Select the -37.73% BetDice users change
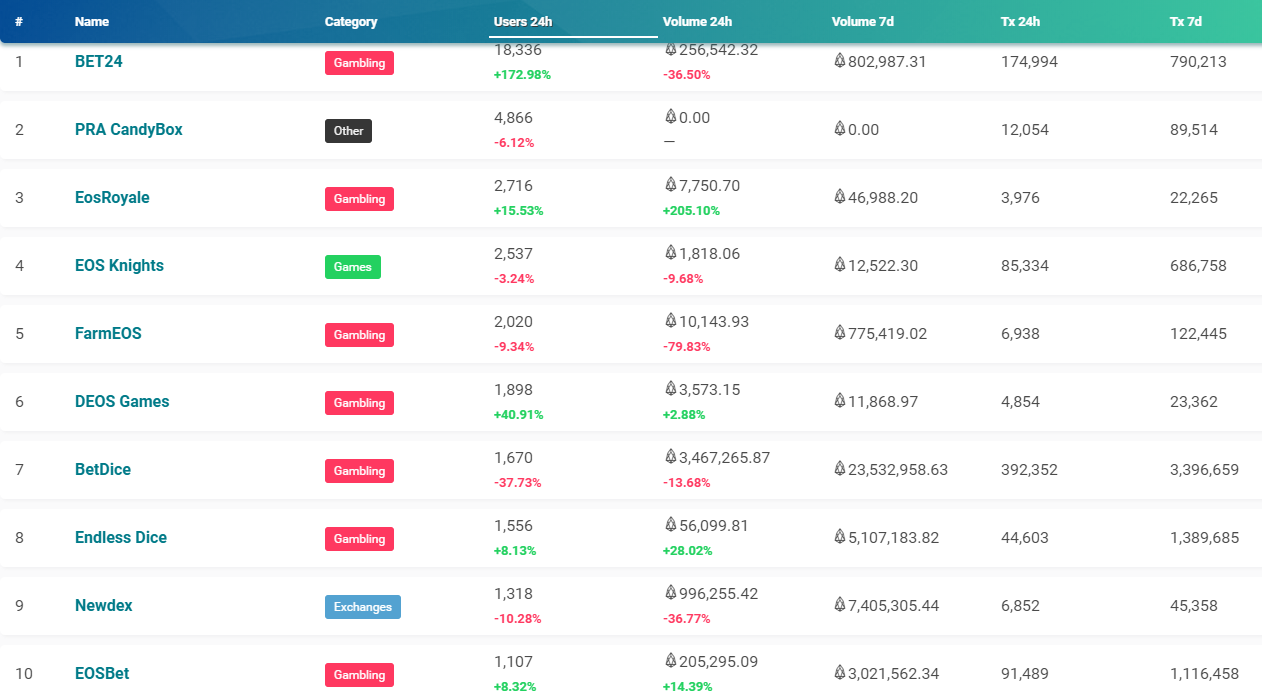This screenshot has width=1262, height=692. (x=518, y=483)
